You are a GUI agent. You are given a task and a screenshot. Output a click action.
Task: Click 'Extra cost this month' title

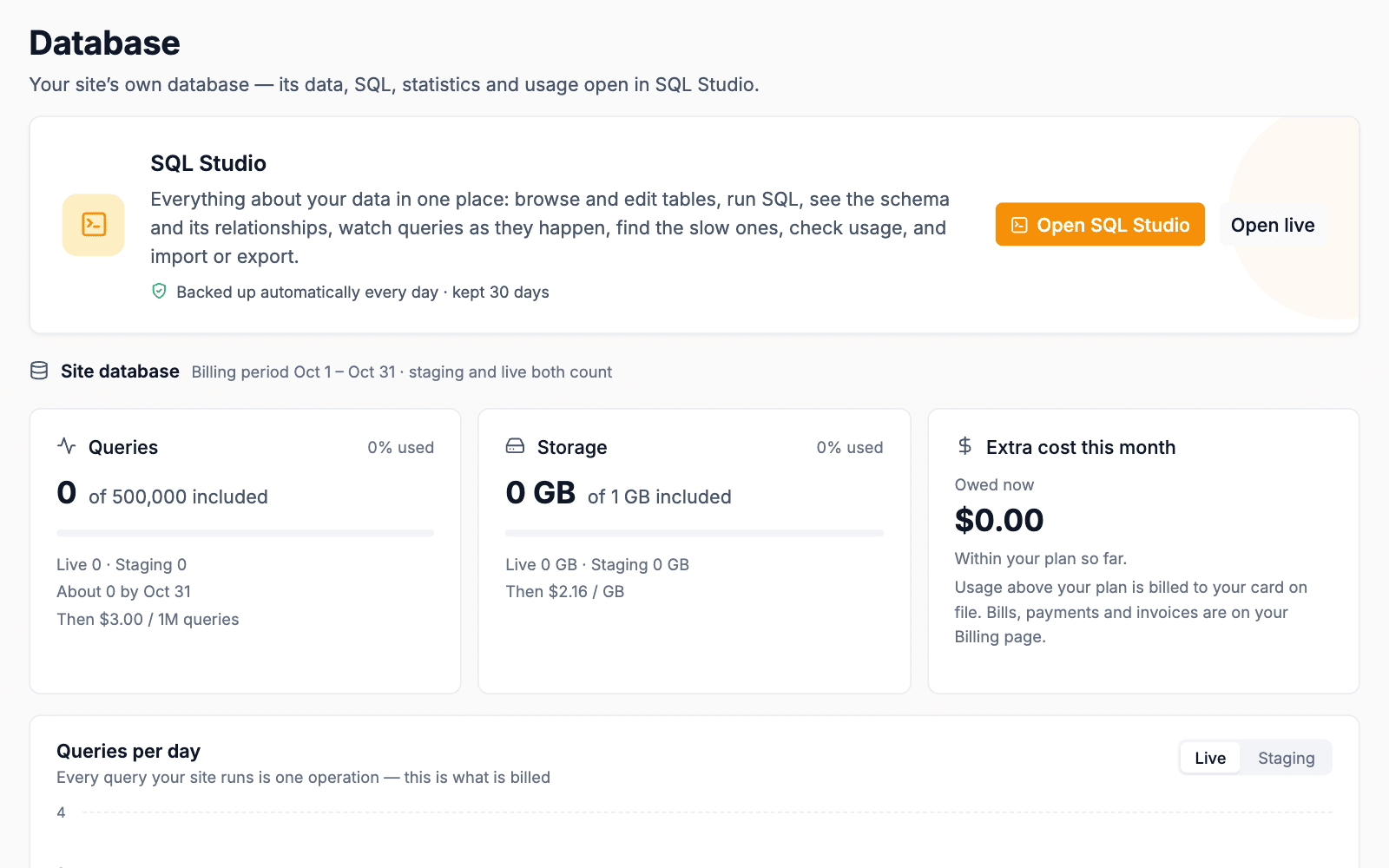point(1081,447)
